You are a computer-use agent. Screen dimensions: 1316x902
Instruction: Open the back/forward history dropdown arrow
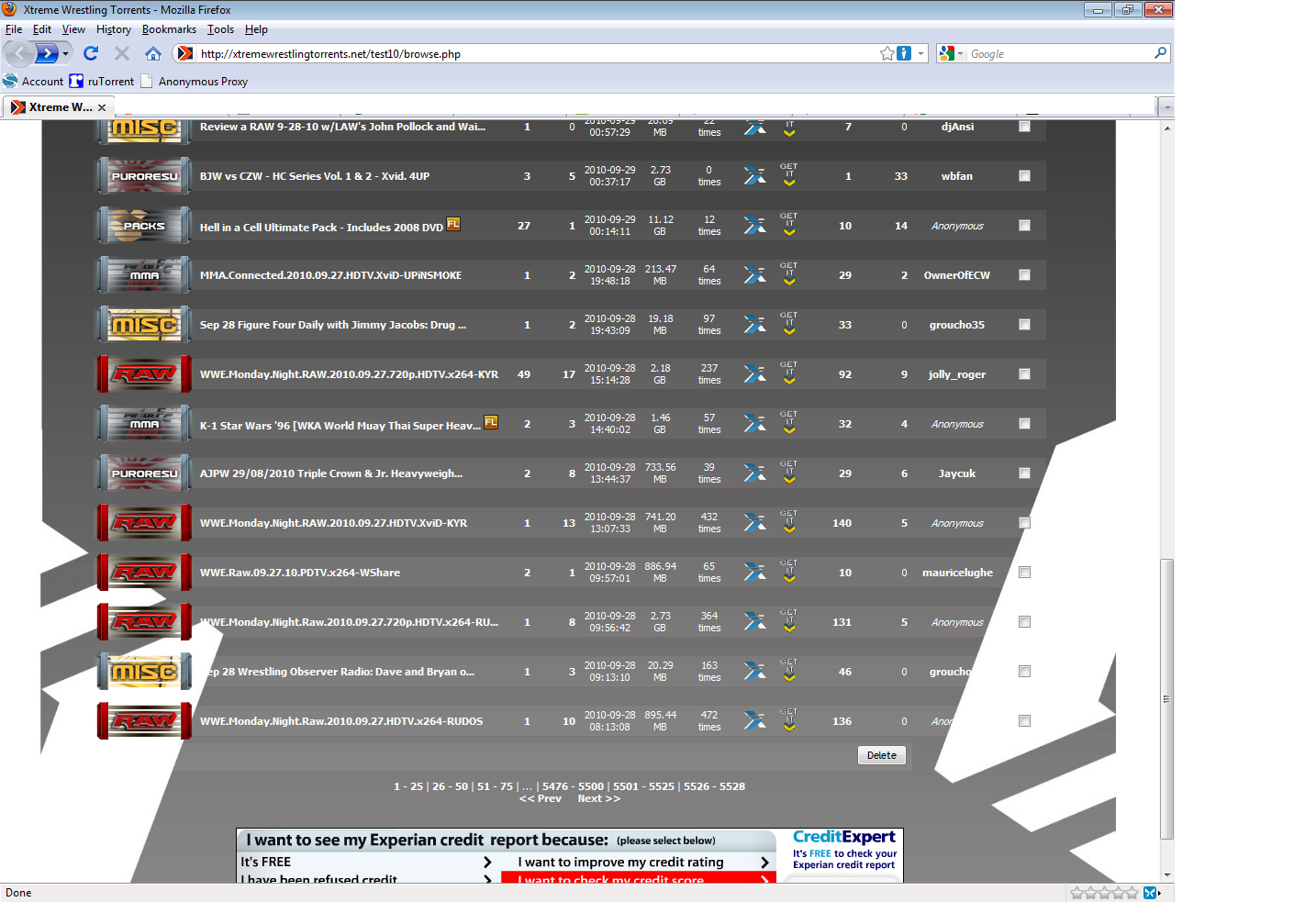(66, 53)
